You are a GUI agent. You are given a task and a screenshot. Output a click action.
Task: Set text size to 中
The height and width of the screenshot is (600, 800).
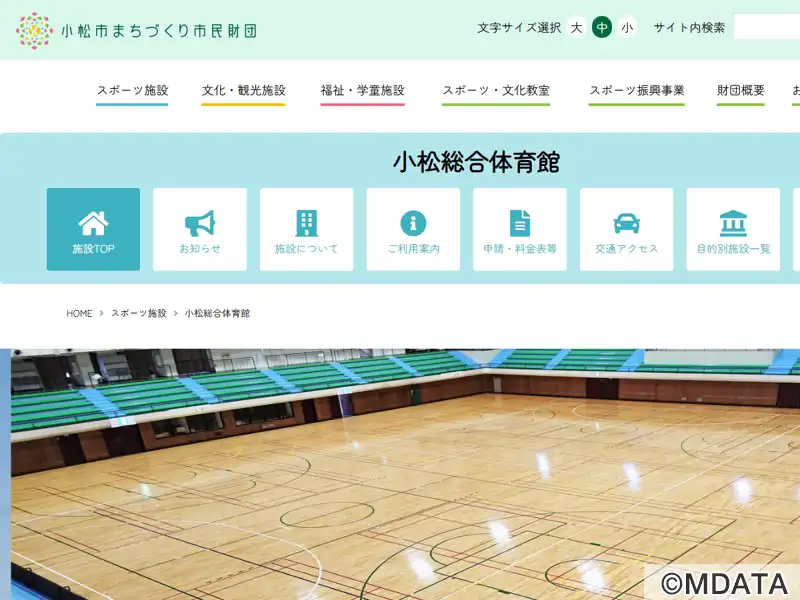pyautogui.click(x=602, y=28)
